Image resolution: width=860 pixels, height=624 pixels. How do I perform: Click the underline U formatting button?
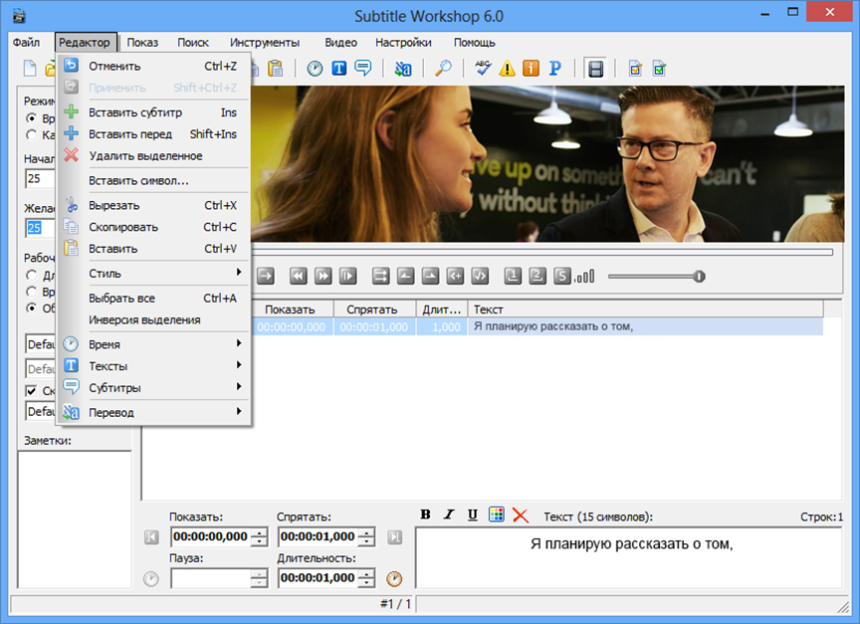point(472,514)
